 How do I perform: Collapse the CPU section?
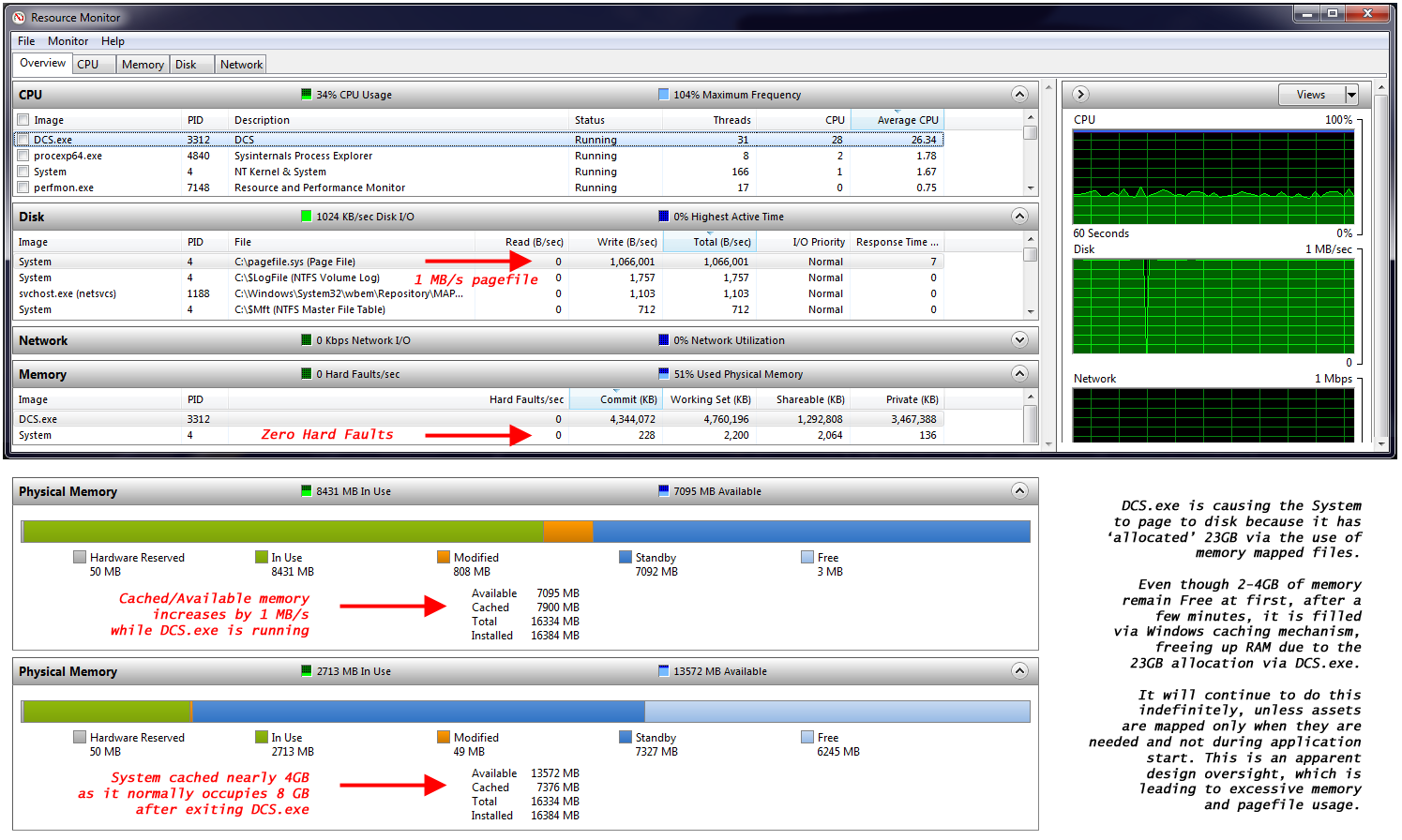pyautogui.click(x=1019, y=94)
